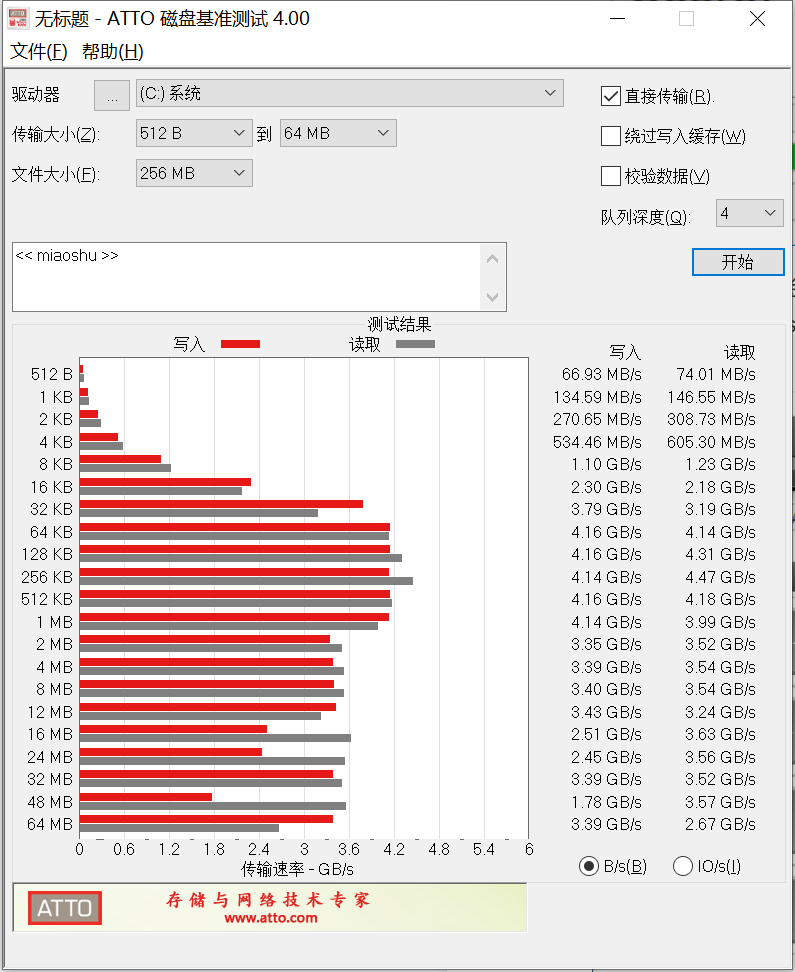Click the 传输速率 - GB/s axis label

pos(297,869)
